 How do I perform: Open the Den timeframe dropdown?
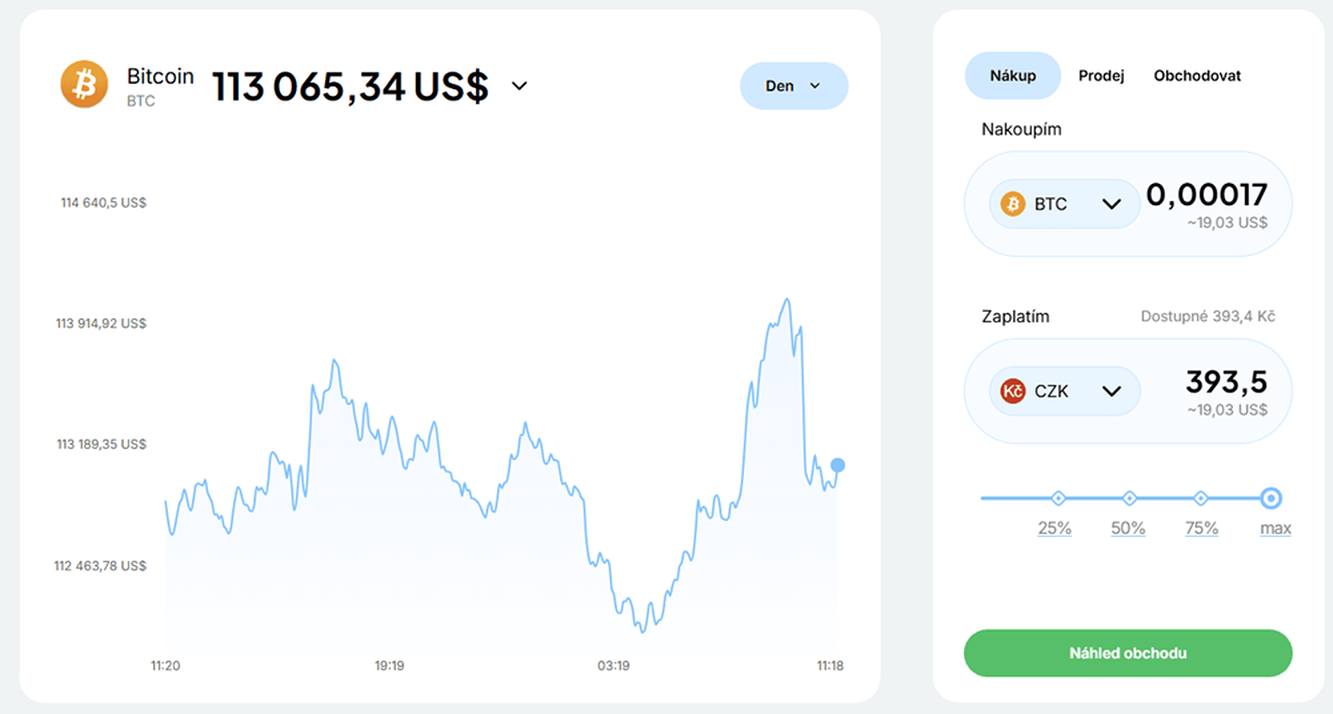click(793, 86)
